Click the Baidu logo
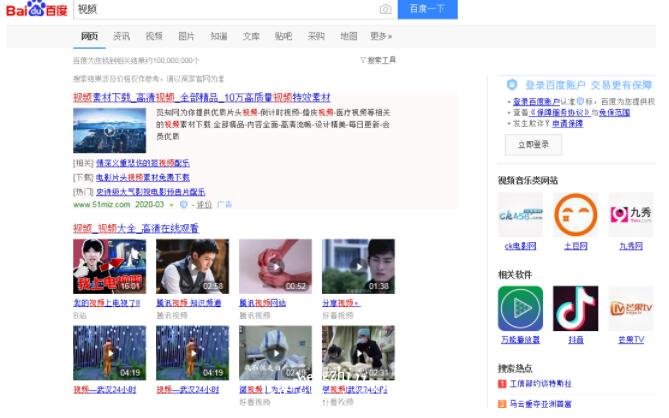 pyautogui.click(x=36, y=10)
